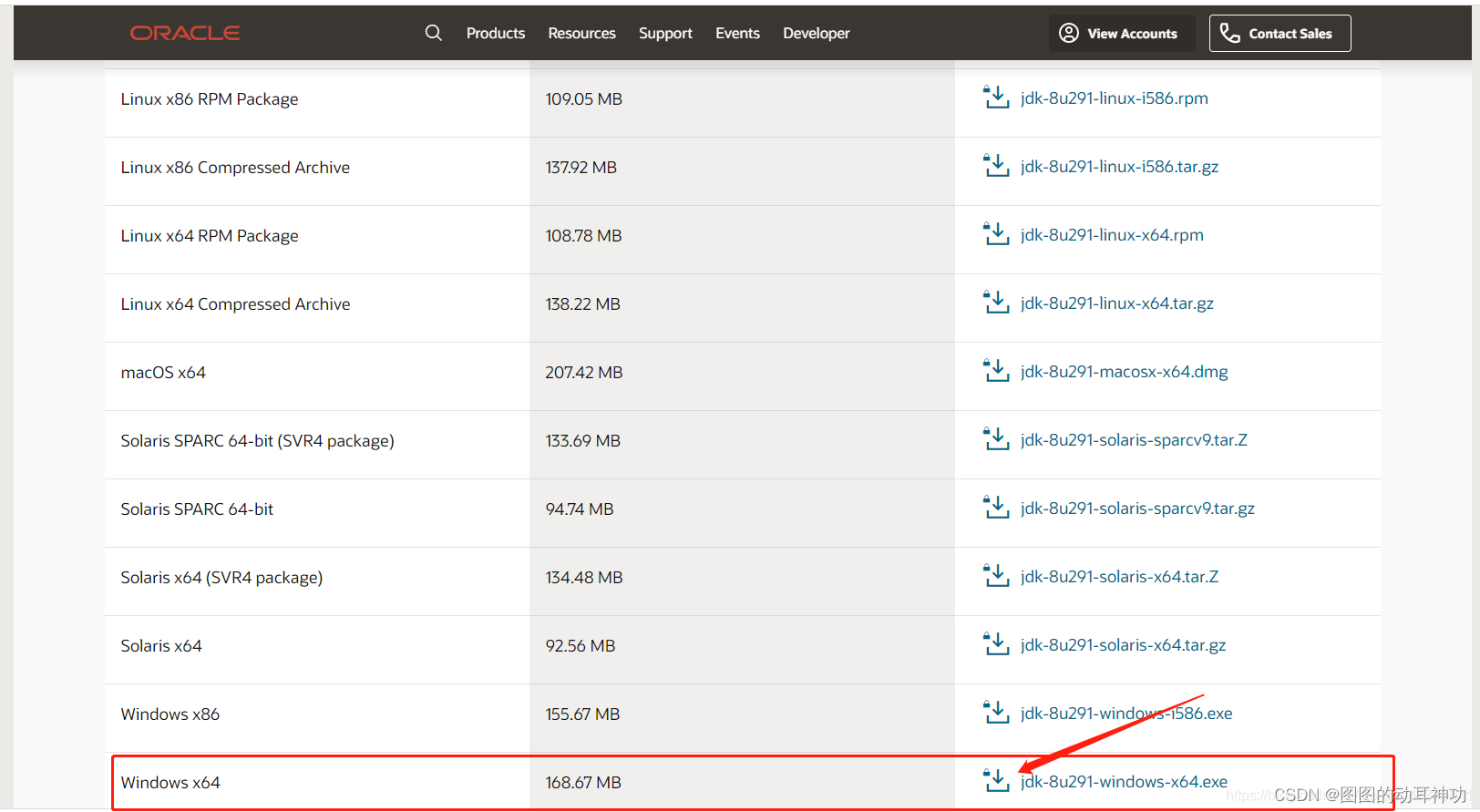Select the Linux x86 RPM Package text
Image resolution: width=1480 pixels, height=812 pixels.
(x=210, y=99)
